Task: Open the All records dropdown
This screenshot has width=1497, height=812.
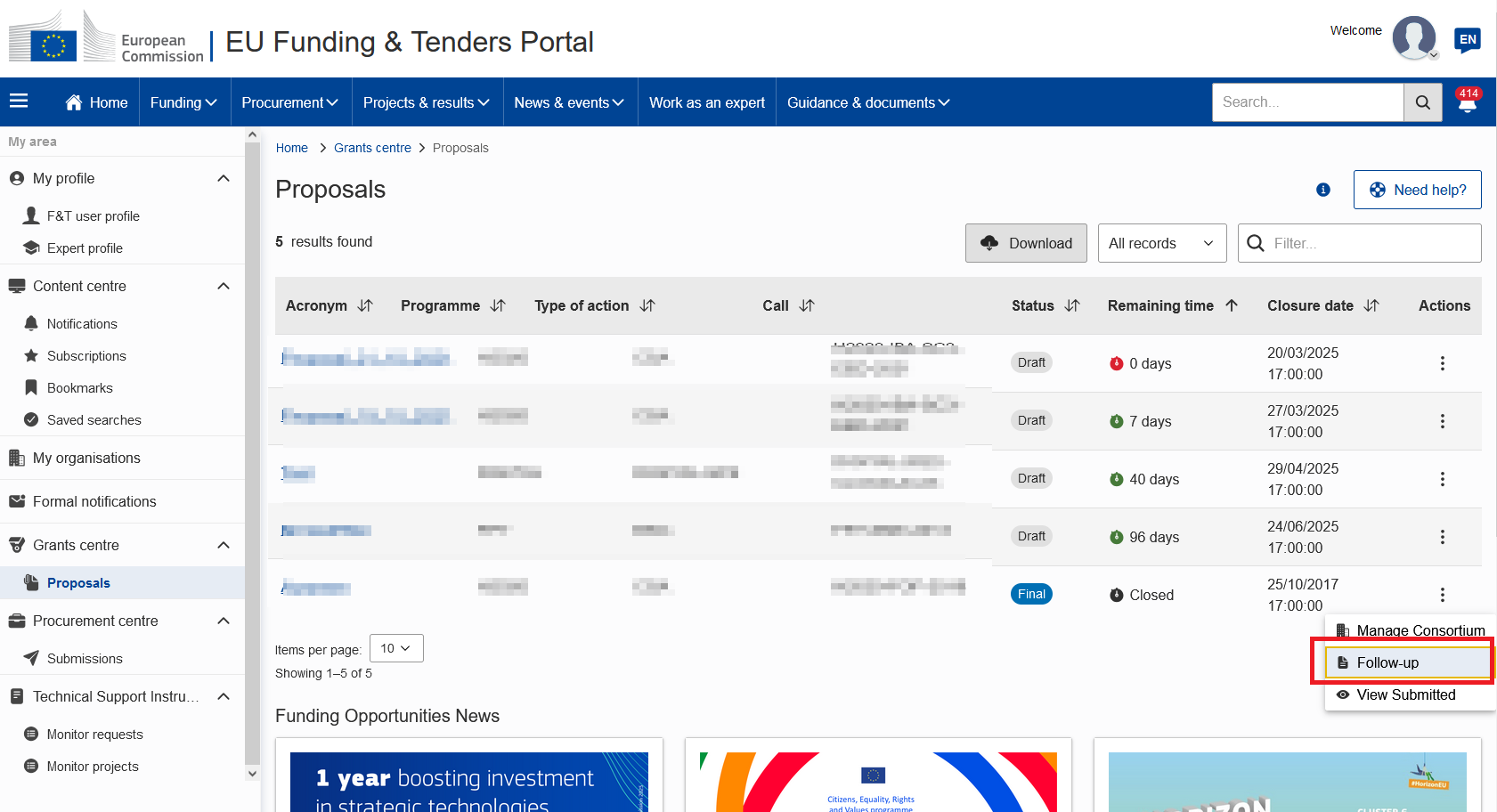Action: pyautogui.click(x=1162, y=243)
